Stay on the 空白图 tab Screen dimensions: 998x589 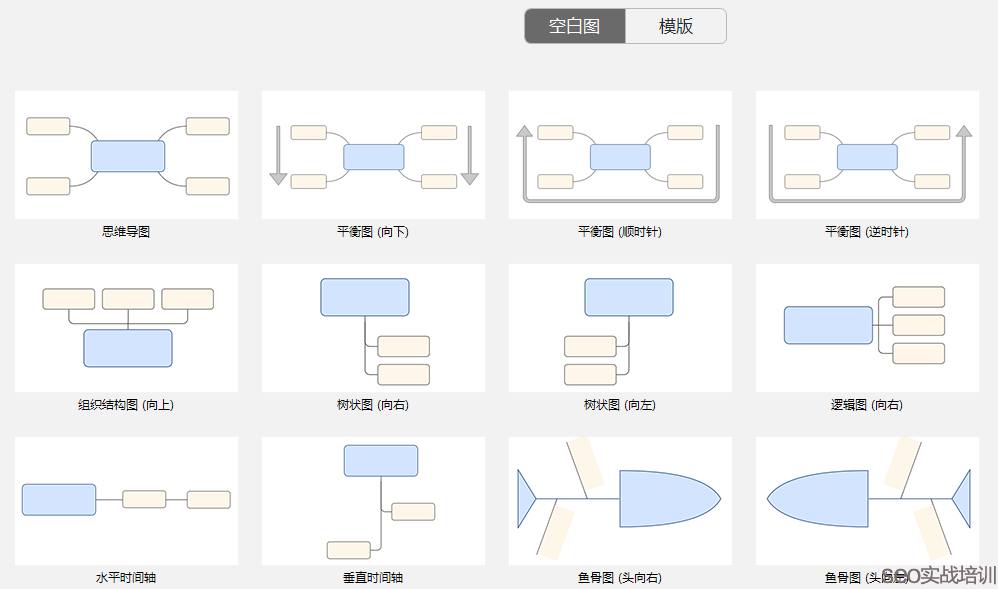pyautogui.click(x=575, y=26)
